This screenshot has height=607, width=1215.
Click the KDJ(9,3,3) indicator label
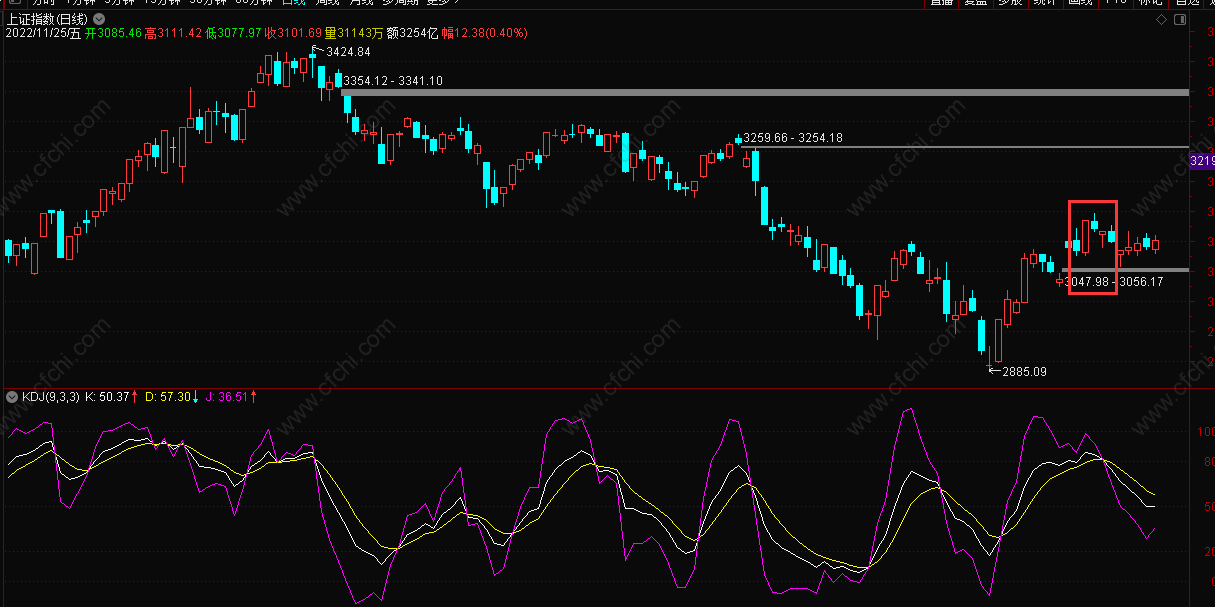[51, 397]
